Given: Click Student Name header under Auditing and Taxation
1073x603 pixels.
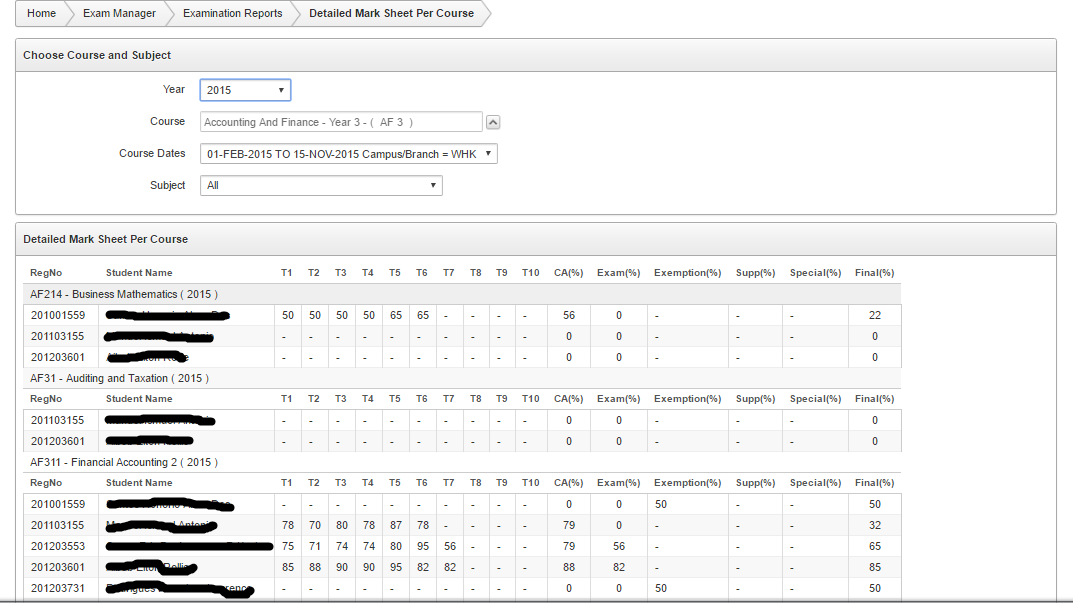Looking at the screenshot, I should click(x=139, y=399).
